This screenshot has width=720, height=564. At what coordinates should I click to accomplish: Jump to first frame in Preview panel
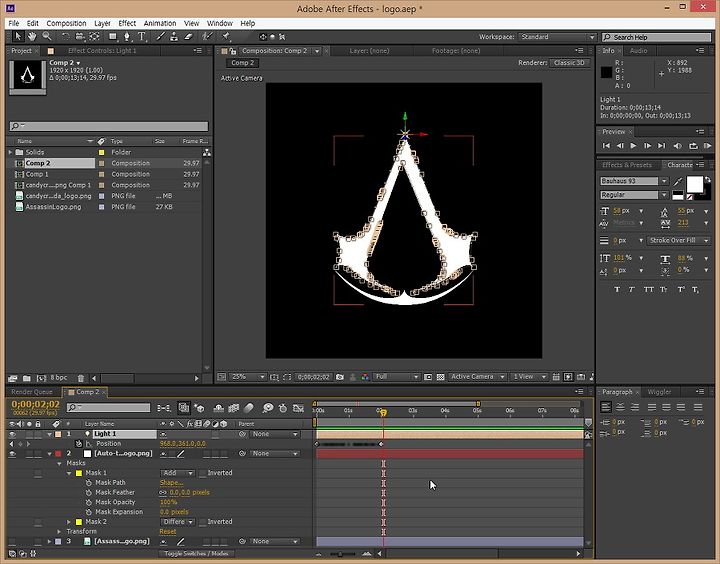(606, 146)
